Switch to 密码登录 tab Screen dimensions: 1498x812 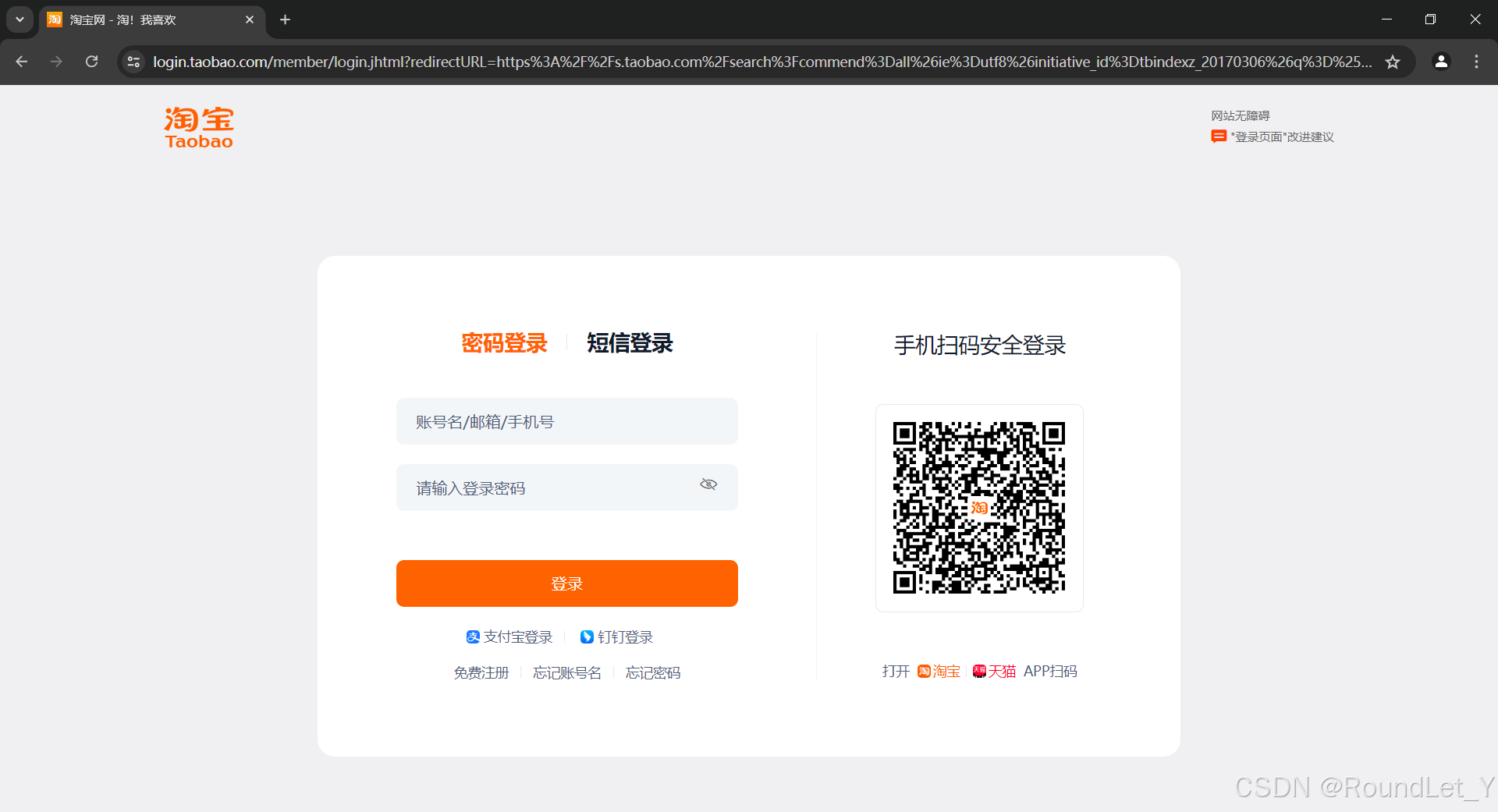coord(504,343)
